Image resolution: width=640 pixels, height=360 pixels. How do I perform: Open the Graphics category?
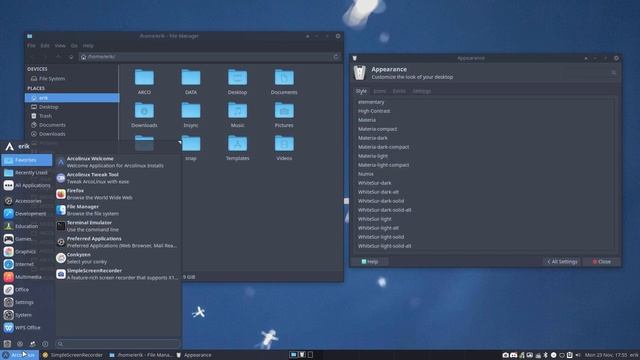(x=27, y=251)
